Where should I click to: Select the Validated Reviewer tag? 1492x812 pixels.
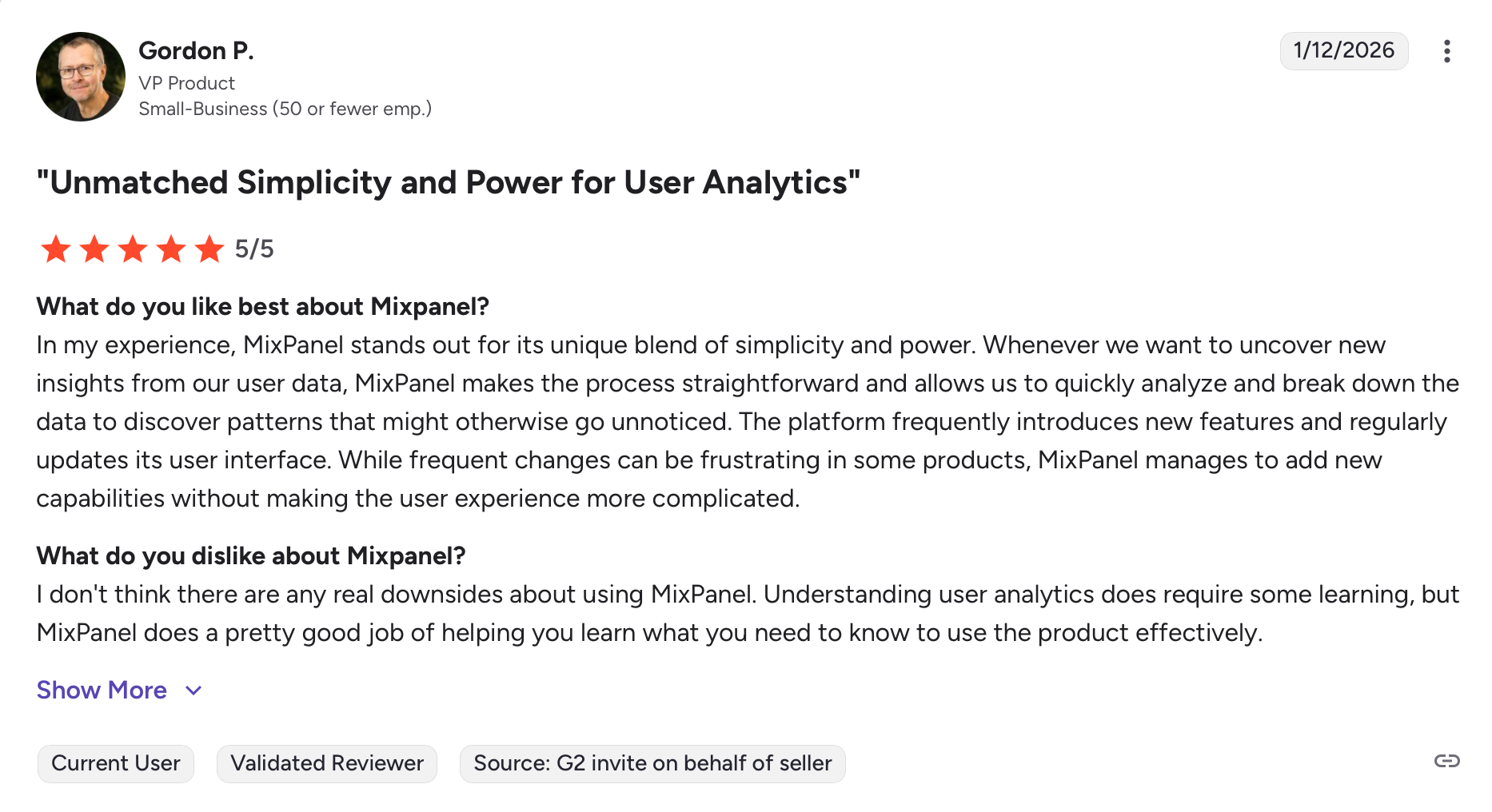pyautogui.click(x=327, y=763)
